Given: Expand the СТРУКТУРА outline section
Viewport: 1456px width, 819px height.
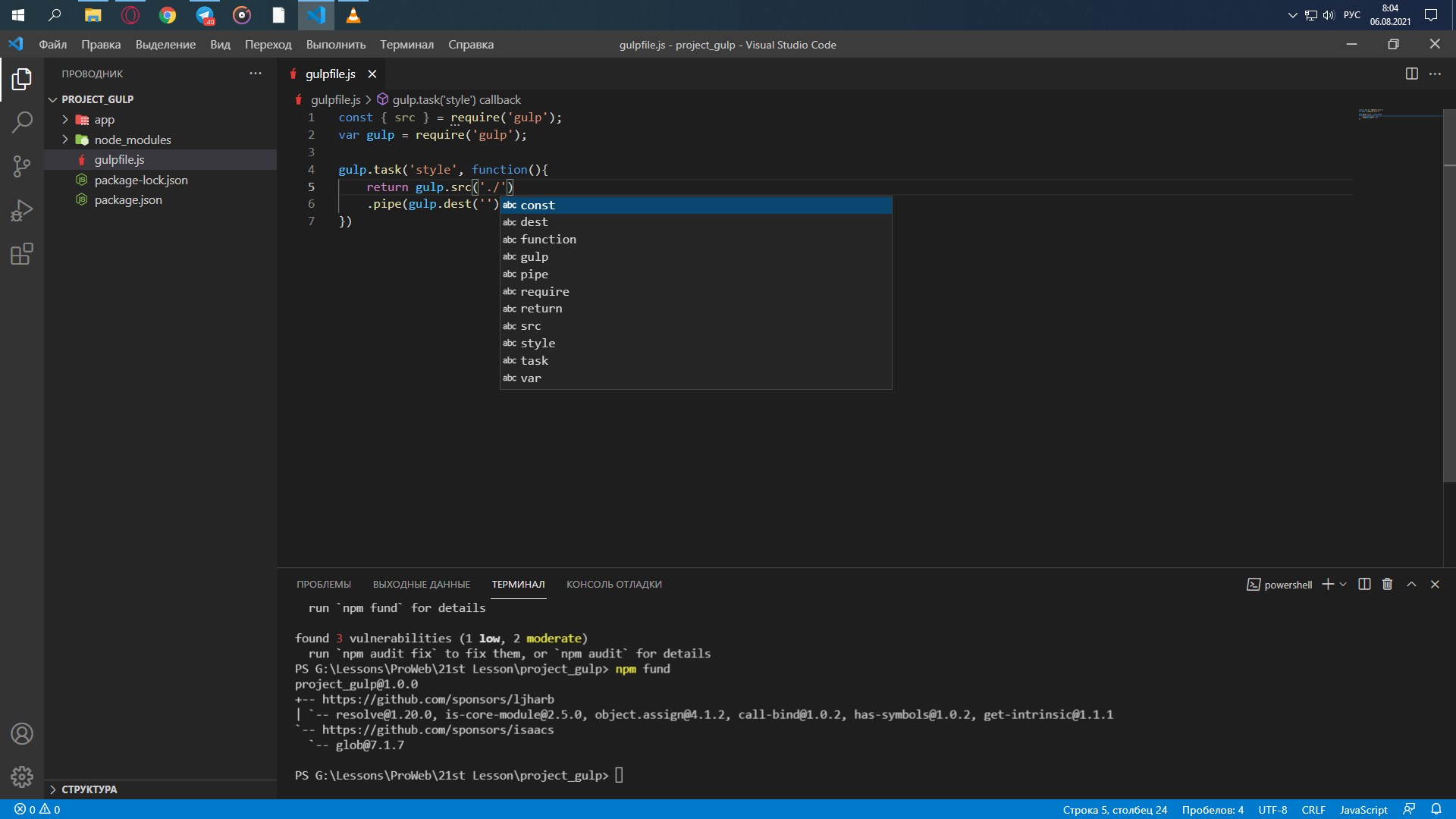Looking at the screenshot, I should pos(161,789).
